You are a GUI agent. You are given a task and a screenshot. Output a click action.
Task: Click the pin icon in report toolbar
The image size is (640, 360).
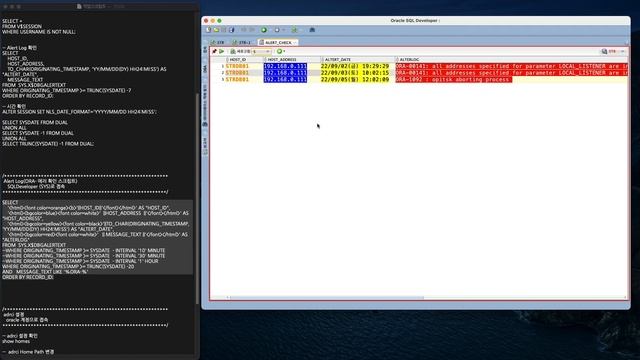click(x=214, y=51)
